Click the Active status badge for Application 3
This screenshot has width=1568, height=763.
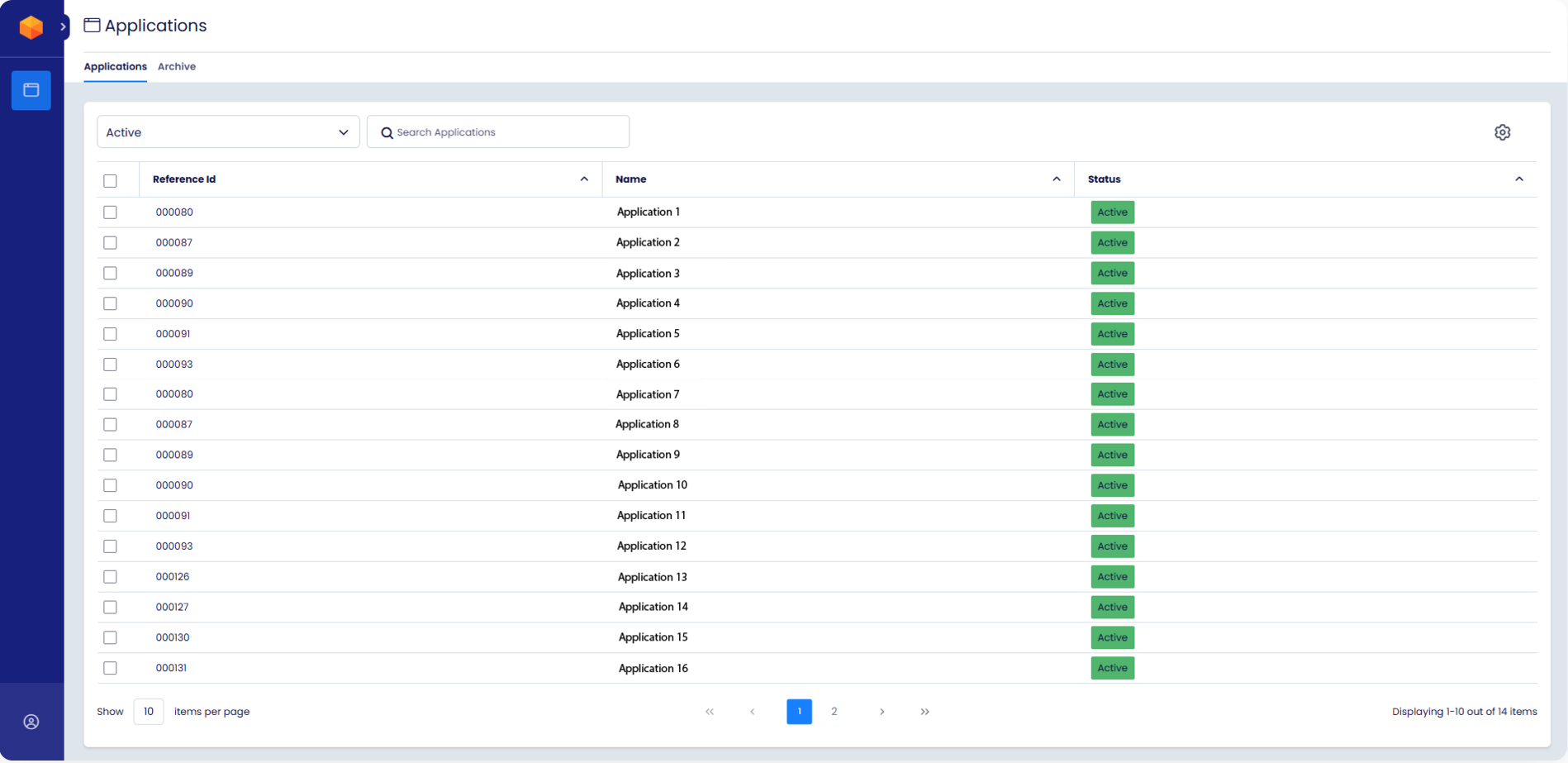(x=1112, y=273)
